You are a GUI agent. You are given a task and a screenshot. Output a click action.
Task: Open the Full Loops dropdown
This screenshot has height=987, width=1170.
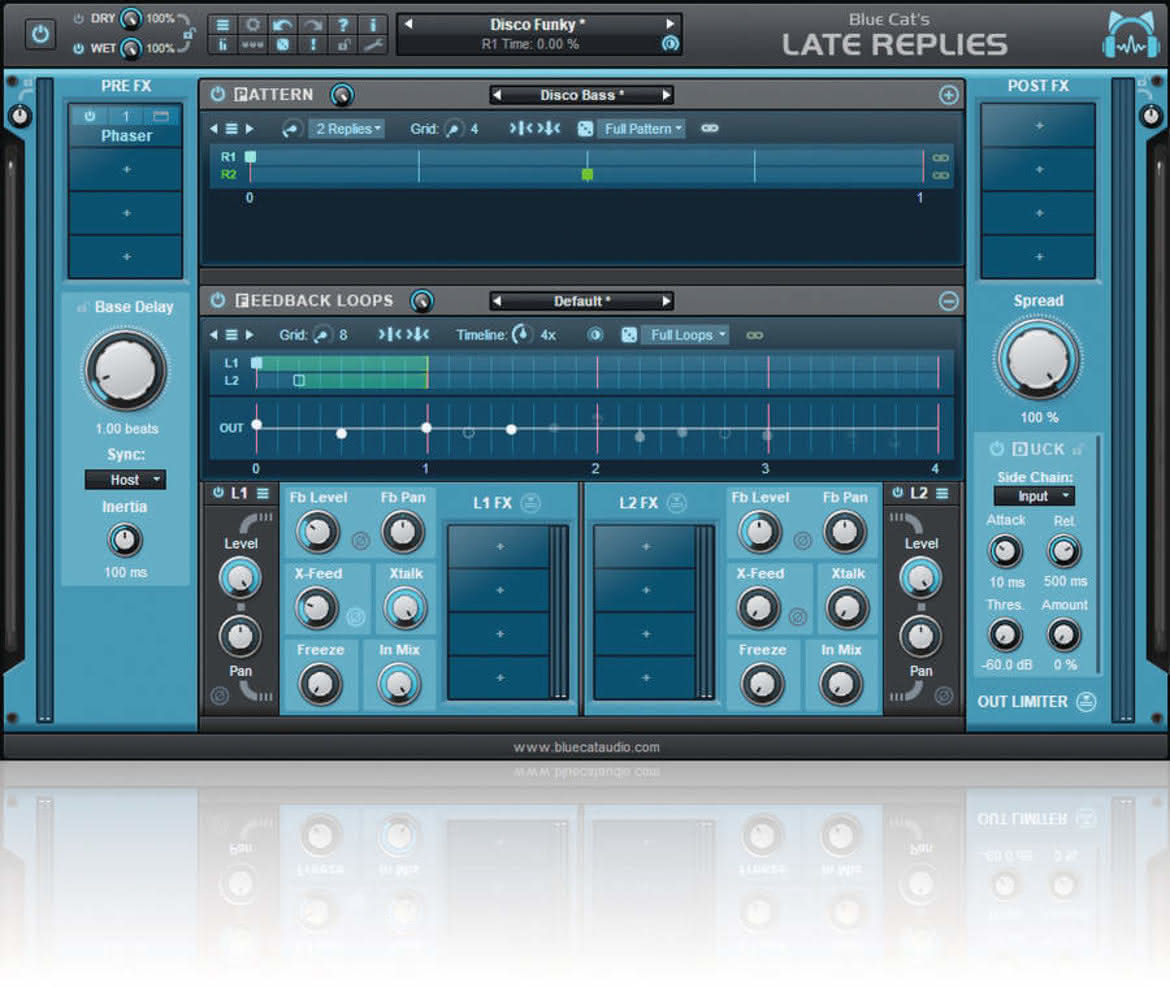pos(686,336)
